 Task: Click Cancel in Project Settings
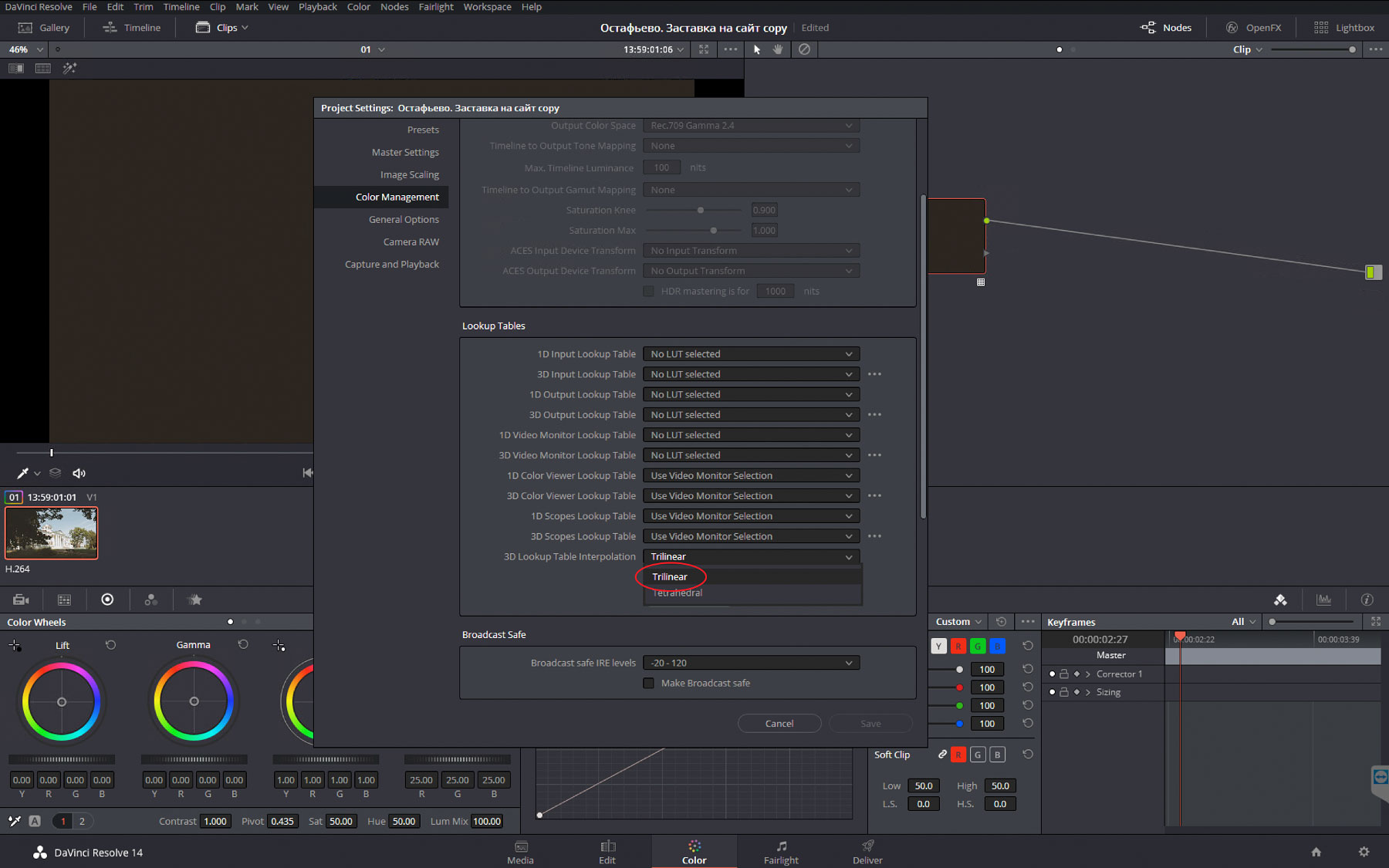779,724
